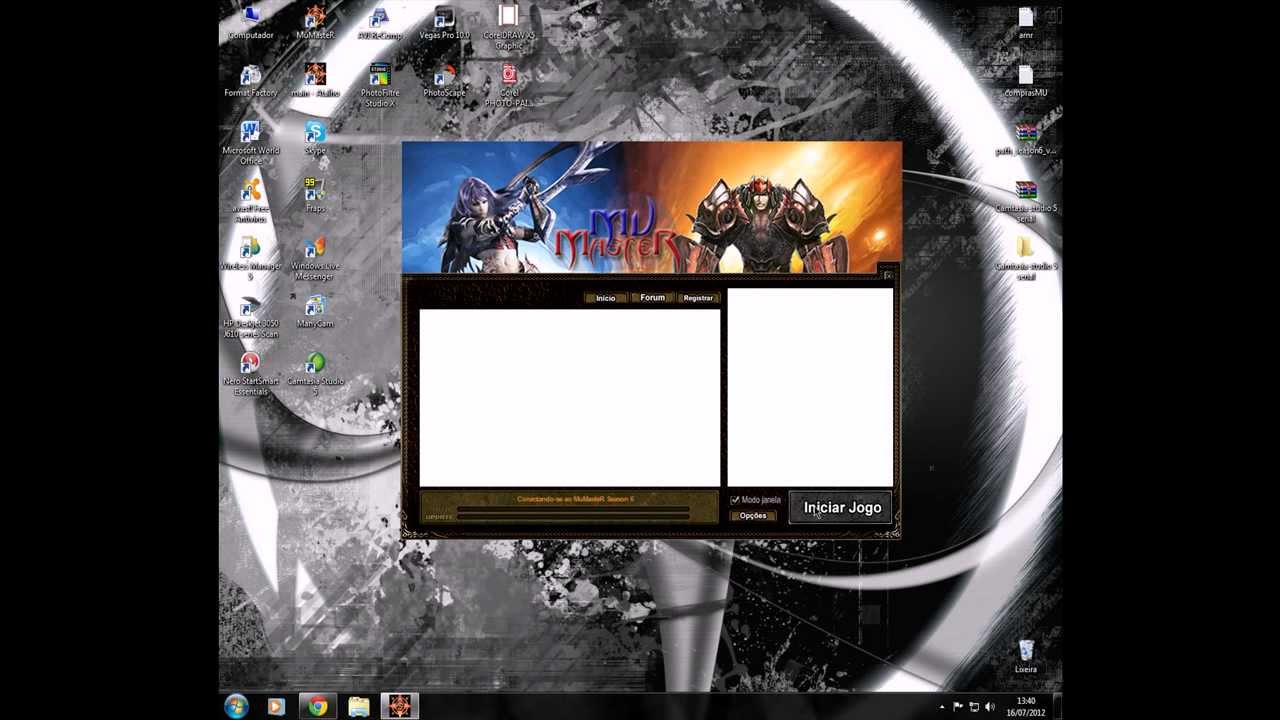The image size is (1280, 720).
Task: Click the launcher news white panel
Action: pos(569,398)
